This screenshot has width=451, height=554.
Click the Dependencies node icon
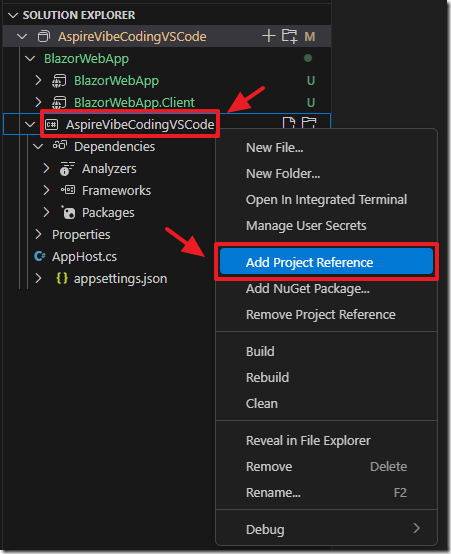tap(60, 146)
